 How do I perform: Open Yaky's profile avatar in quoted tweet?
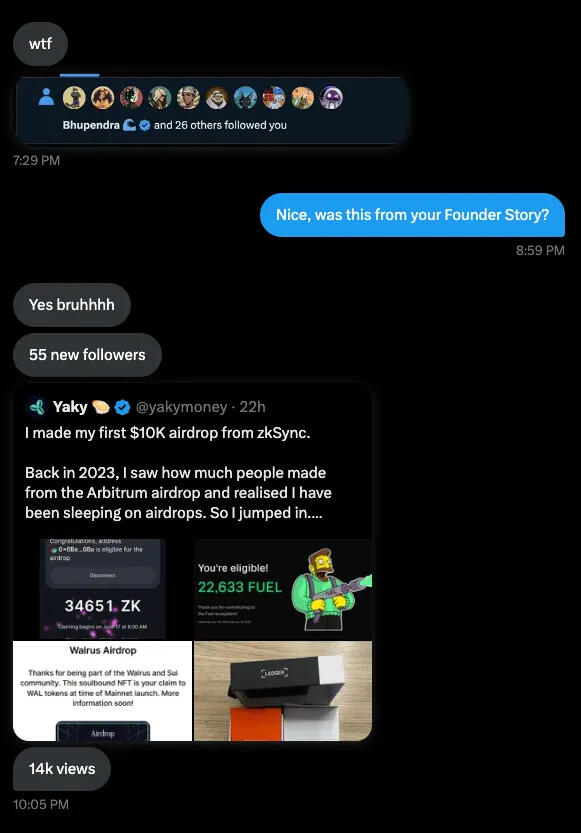37,407
